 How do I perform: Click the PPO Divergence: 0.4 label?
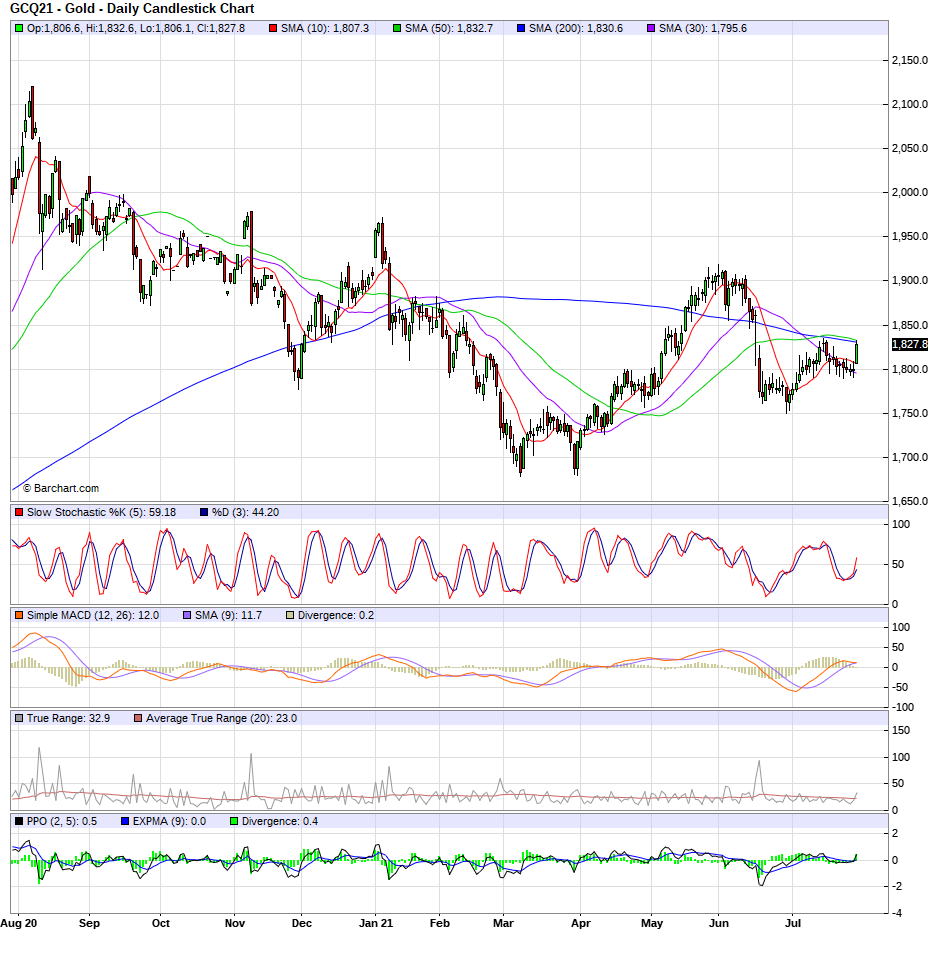click(x=280, y=821)
